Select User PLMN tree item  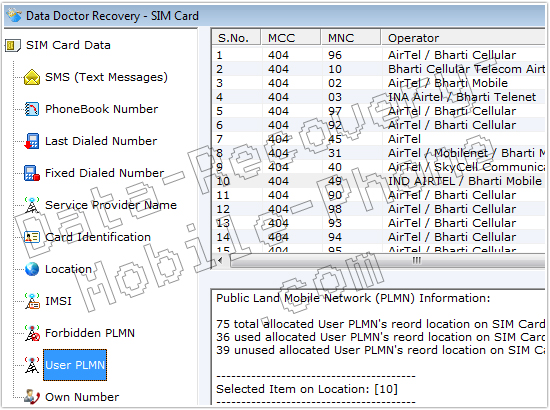tap(75, 365)
